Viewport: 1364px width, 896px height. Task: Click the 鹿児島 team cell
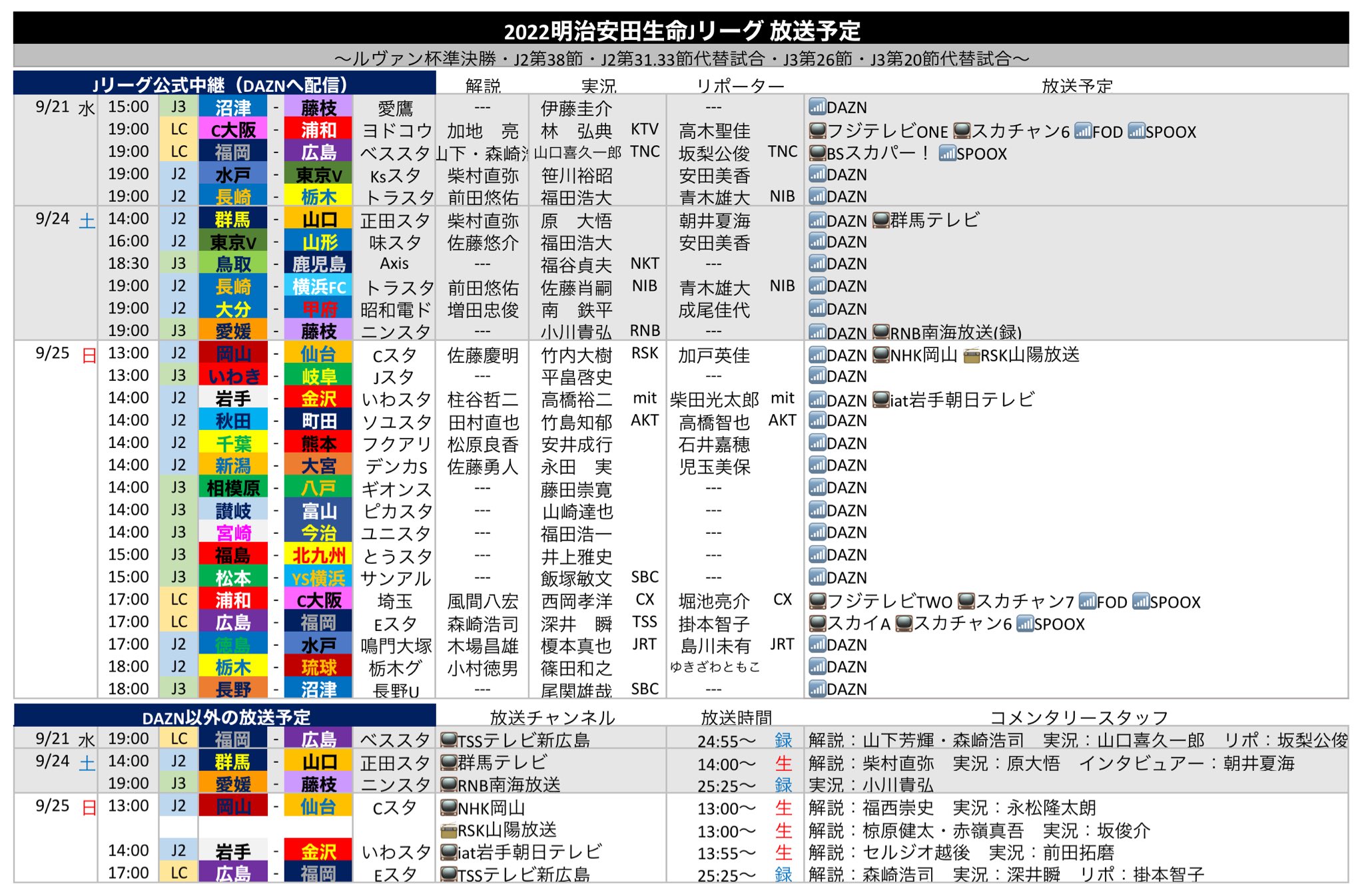pos(318,264)
